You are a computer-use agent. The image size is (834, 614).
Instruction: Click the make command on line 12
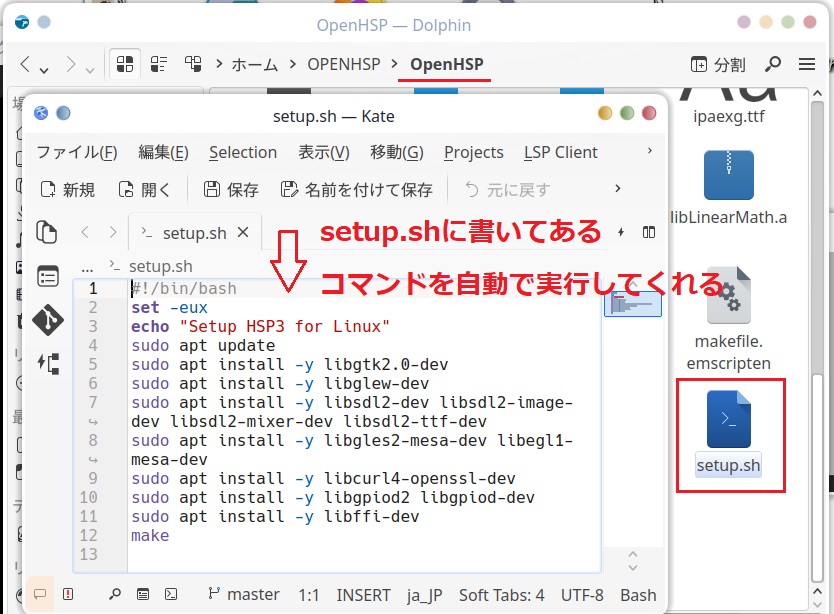150,535
